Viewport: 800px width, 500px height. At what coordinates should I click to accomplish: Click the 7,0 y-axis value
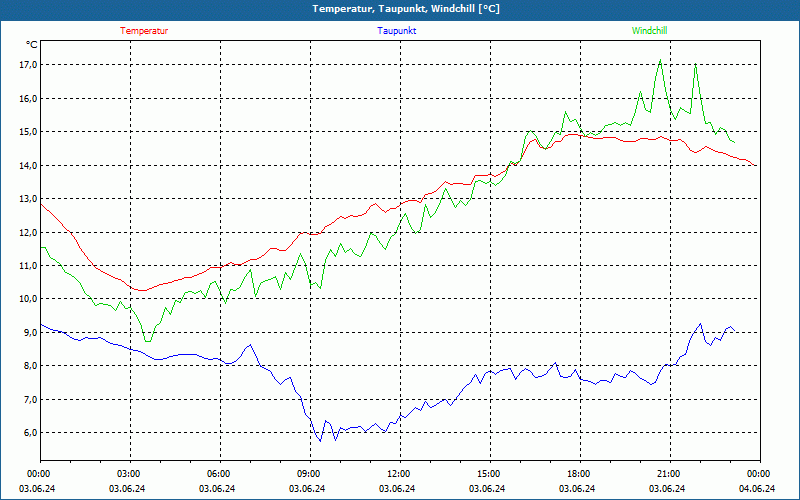[x=31, y=399]
